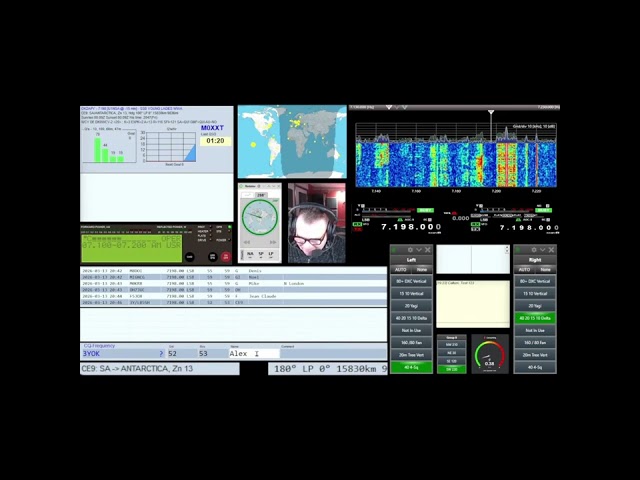Enable AUTO mode in Right antenna panel
This screenshot has height=480, width=640.
(x=524, y=269)
